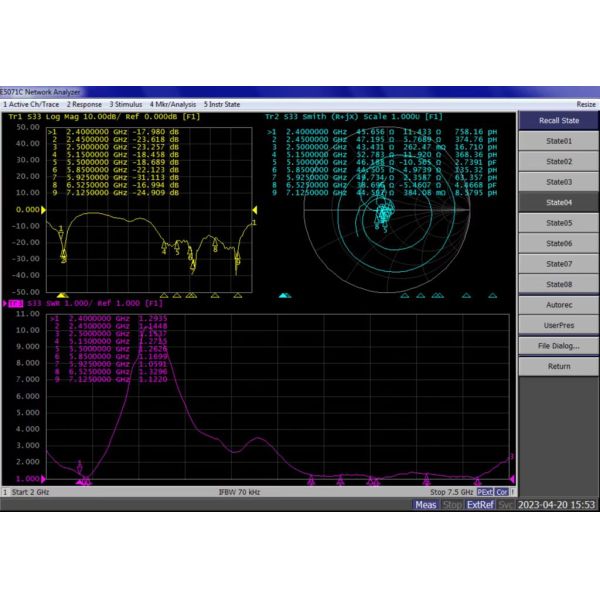
Task: Click the Tr3 active trace indicator
Action: tap(15, 303)
